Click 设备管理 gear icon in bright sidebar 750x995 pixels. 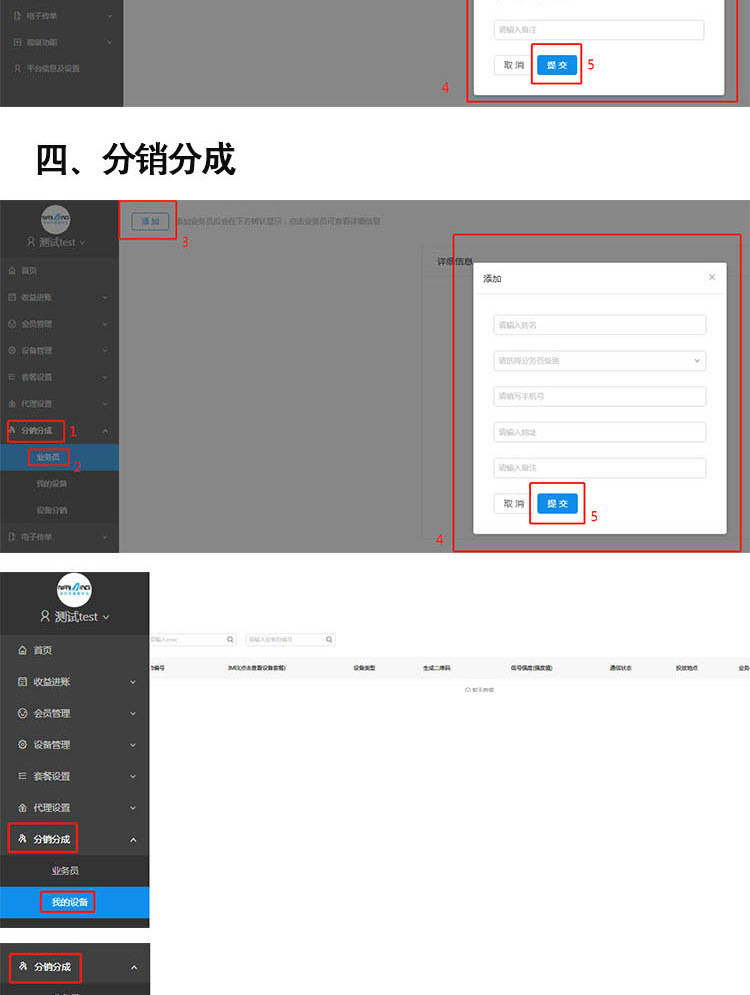[22, 744]
